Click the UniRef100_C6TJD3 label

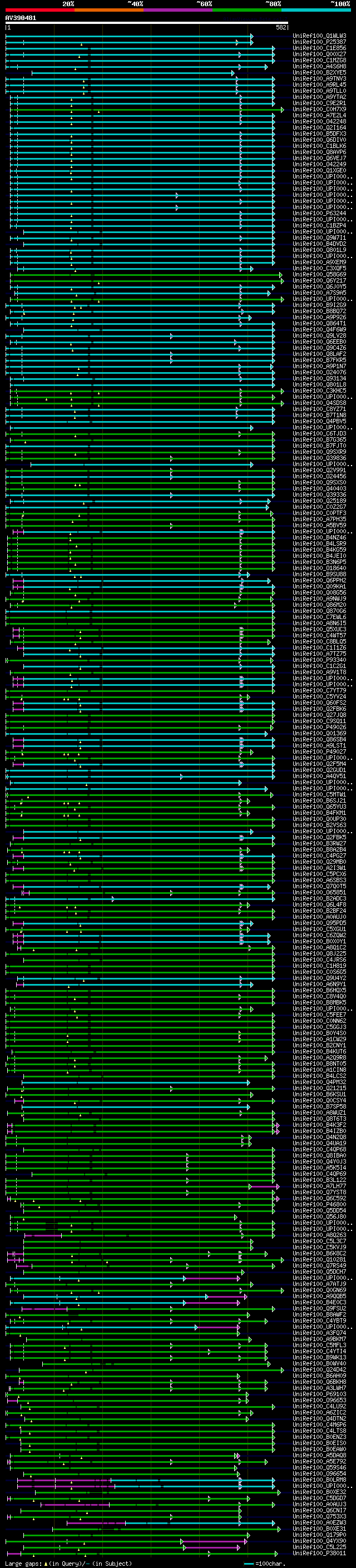click(x=319, y=433)
